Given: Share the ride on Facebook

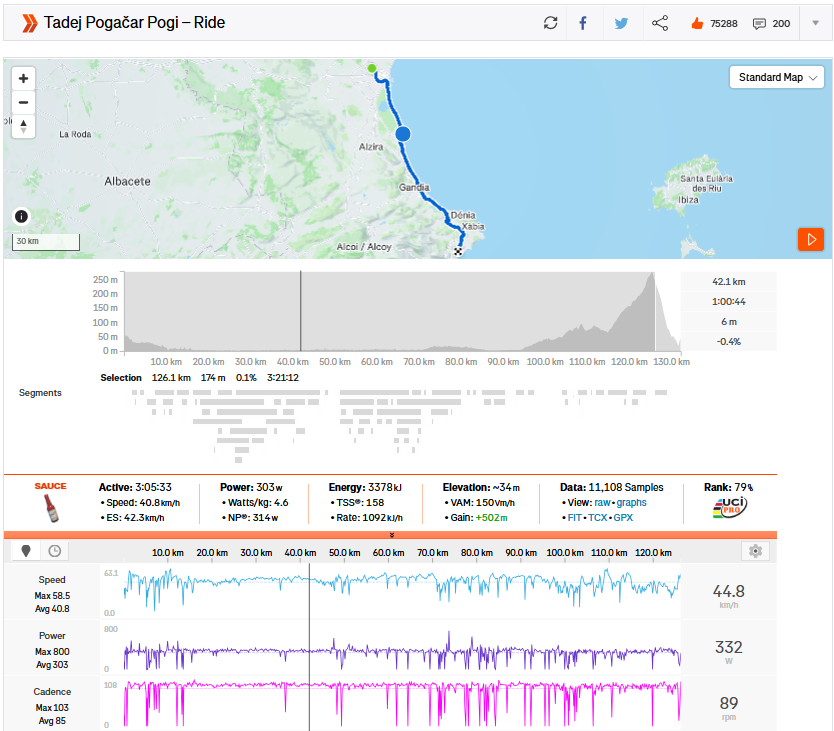Looking at the screenshot, I should (x=583, y=23).
